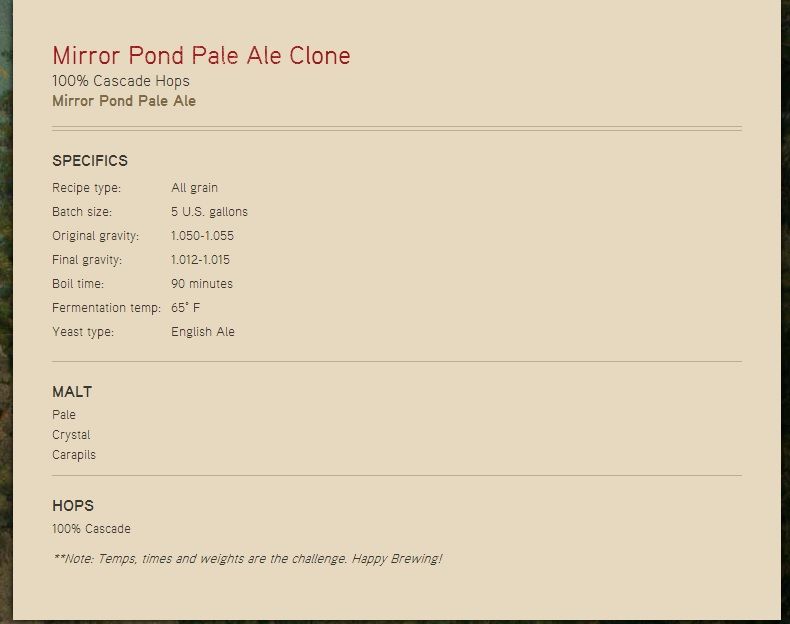Screen dimensions: 790x624
Task: Select the HOPS section heading
Action: click(73, 506)
